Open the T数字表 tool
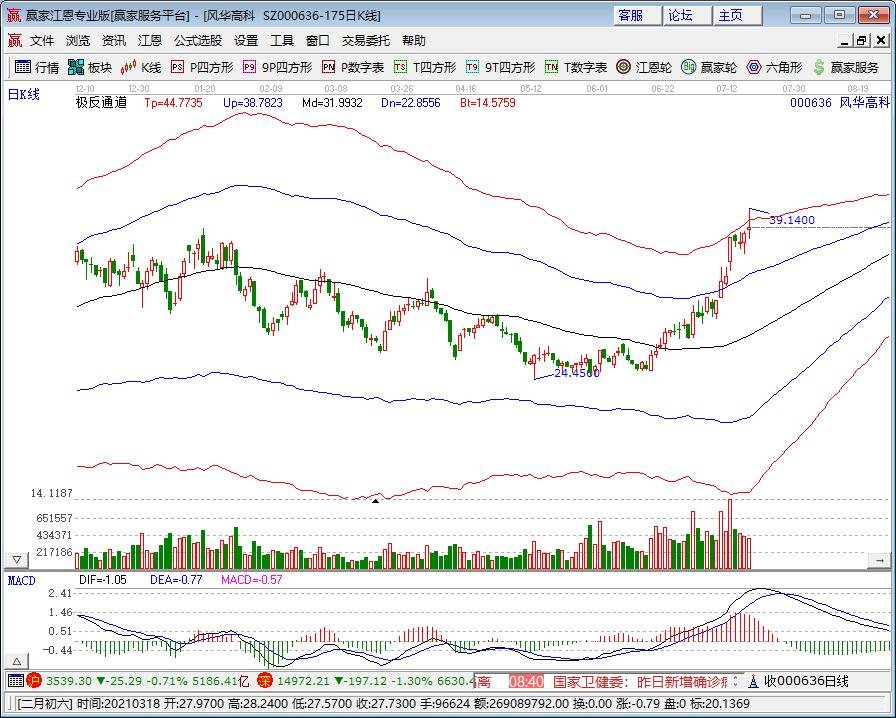This screenshot has height=718, width=896. click(x=575, y=67)
